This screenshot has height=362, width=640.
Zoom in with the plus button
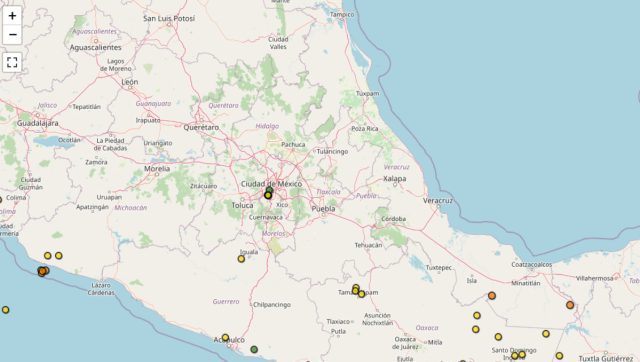(12, 16)
